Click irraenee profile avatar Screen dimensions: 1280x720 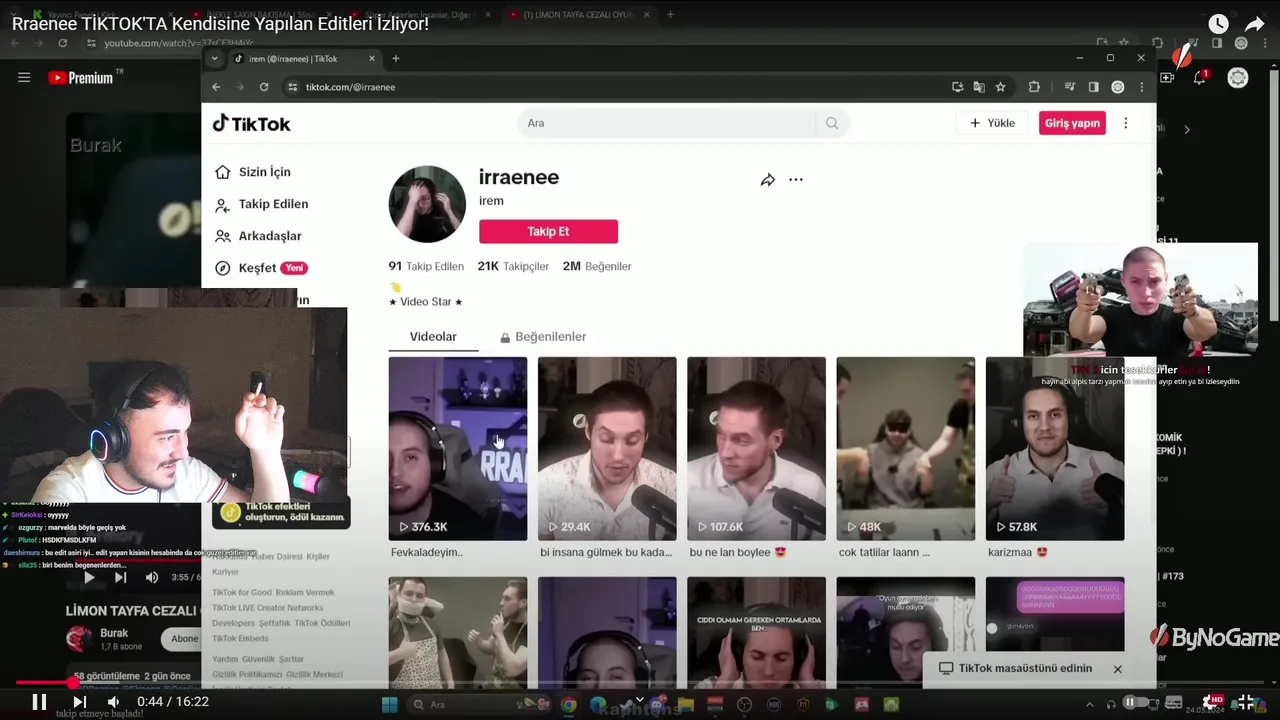click(x=427, y=204)
